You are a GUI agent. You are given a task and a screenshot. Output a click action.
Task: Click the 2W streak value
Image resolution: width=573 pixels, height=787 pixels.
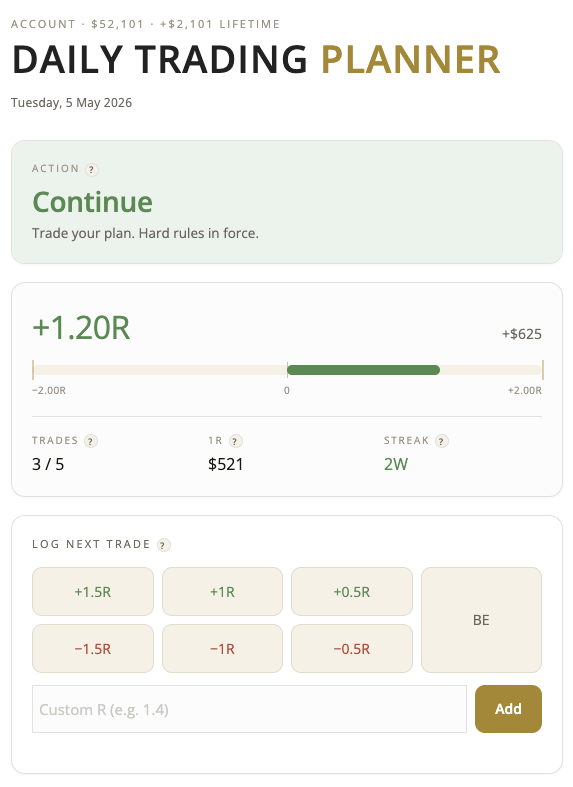(x=396, y=464)
